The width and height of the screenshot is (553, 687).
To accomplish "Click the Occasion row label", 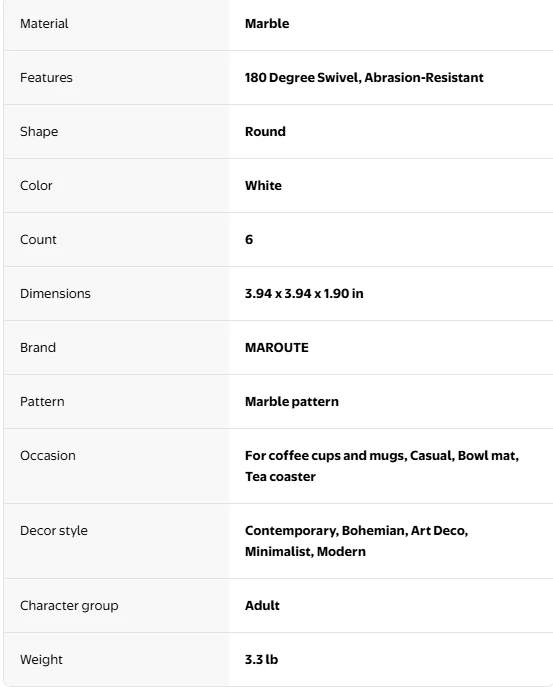I will click(48, 456).
